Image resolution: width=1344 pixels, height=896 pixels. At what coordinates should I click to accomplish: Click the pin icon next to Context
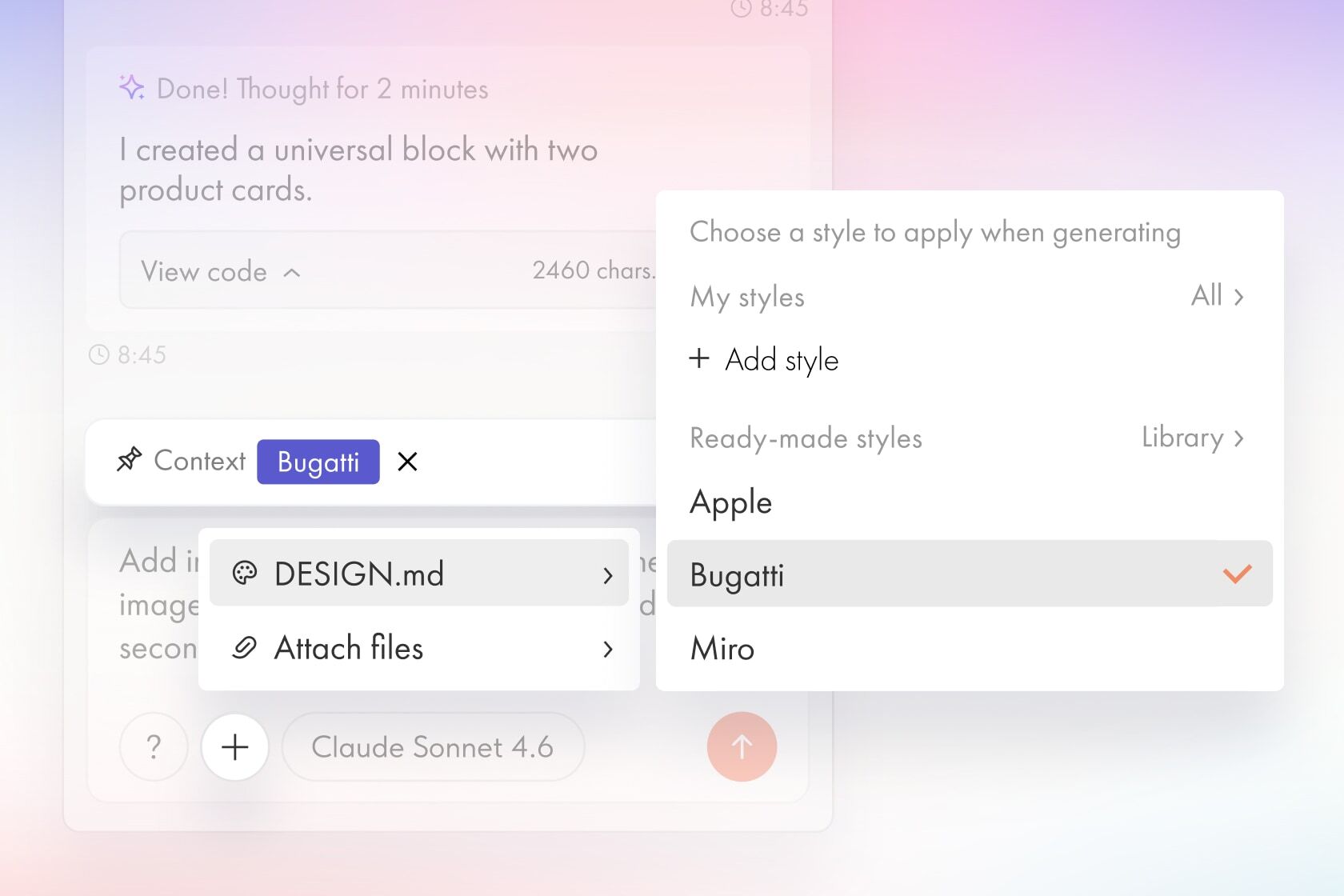[x=130, y=460]
